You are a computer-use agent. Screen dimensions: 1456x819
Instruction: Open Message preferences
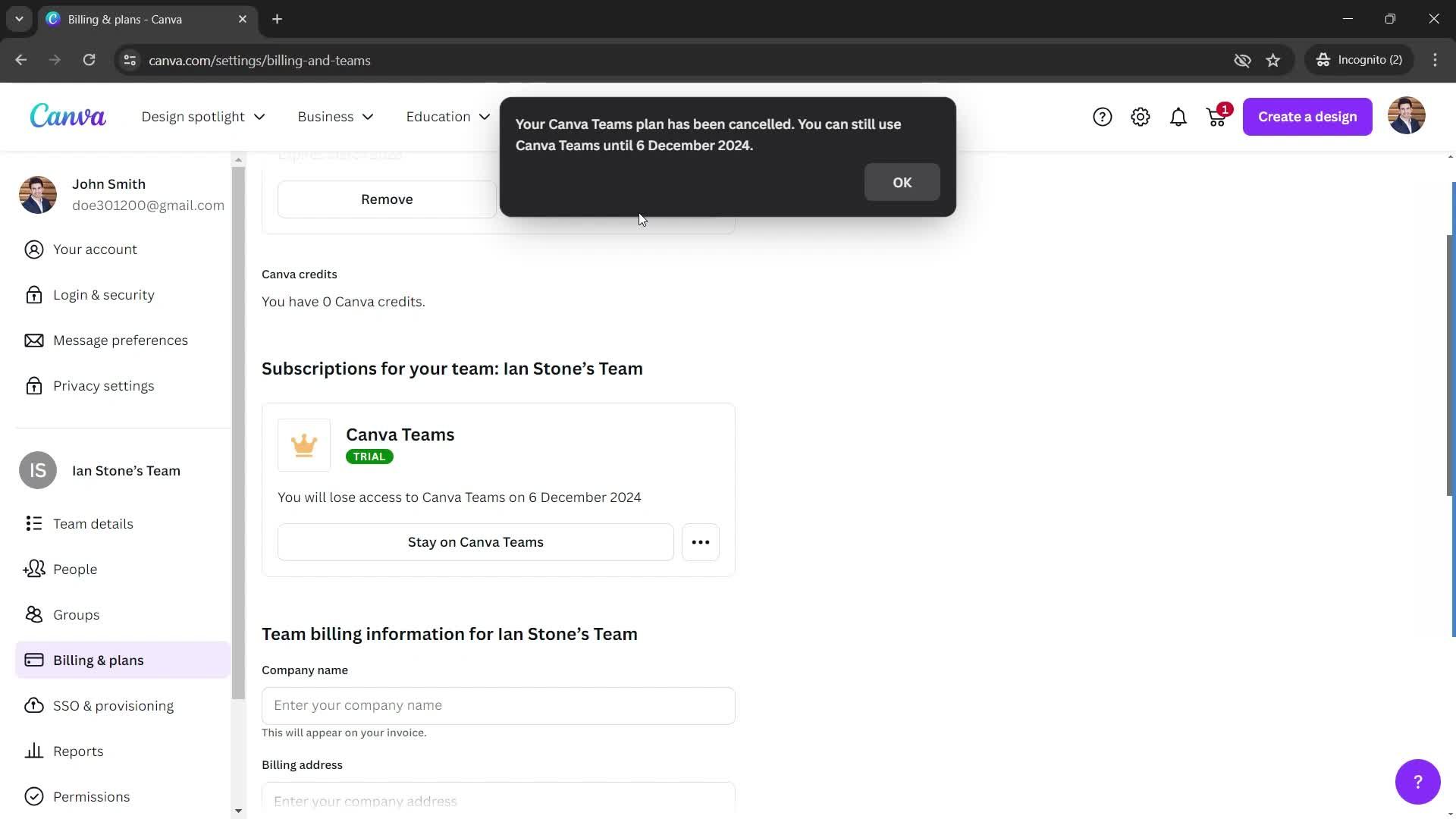[123, 340]
